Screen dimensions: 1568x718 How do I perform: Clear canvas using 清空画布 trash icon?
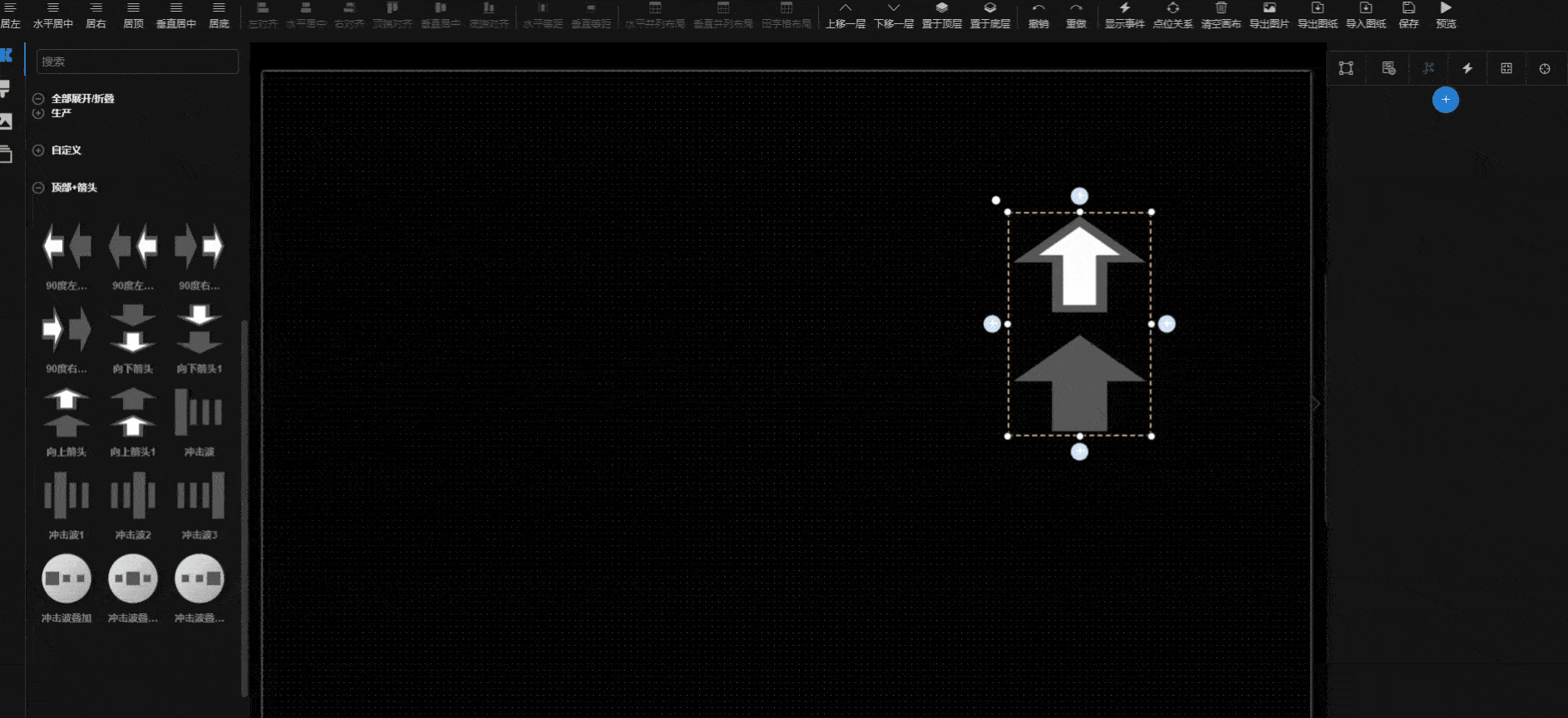pos(1221,7)
